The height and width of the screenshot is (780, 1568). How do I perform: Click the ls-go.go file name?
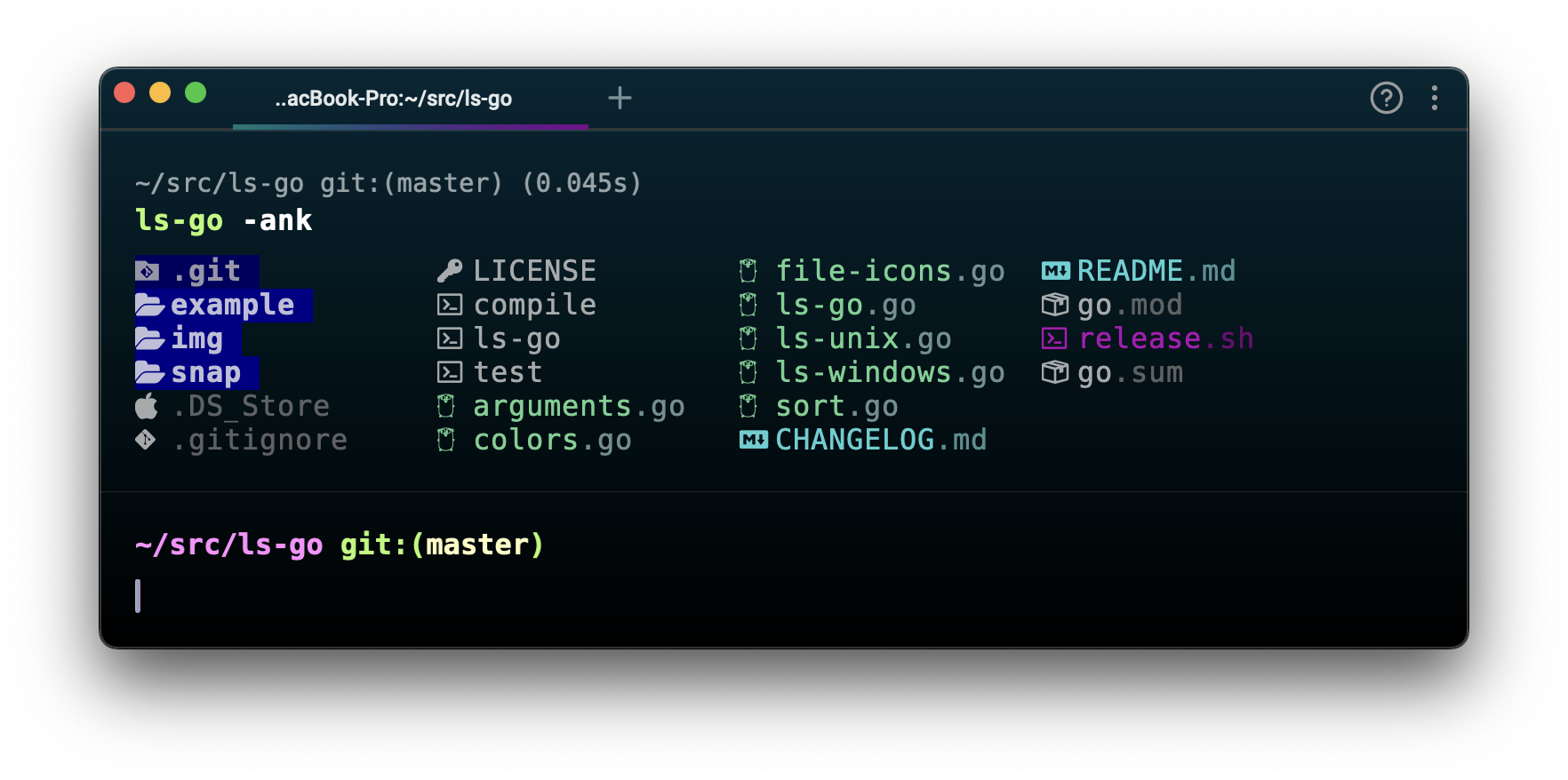pyautogui.click(x=845, y=306)
